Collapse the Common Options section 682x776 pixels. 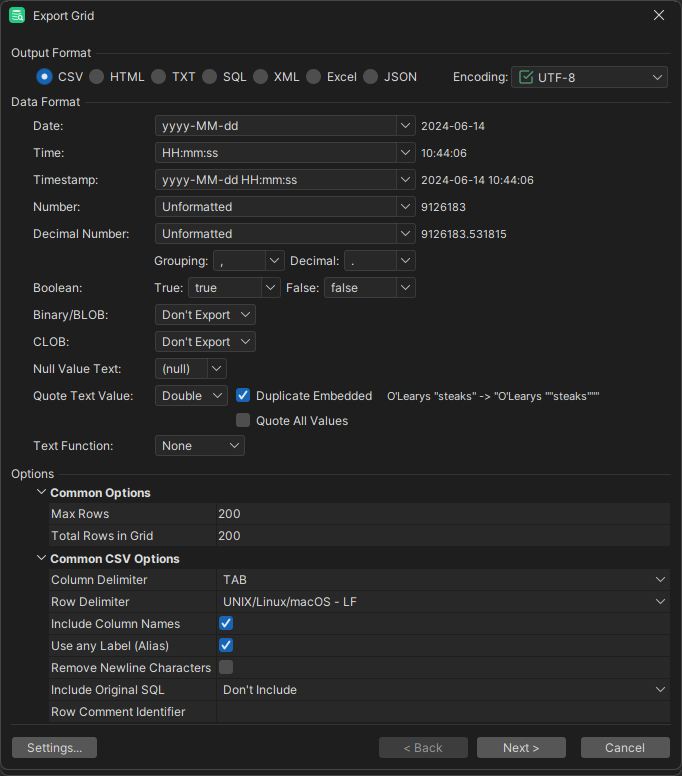[x=41, y=493]
